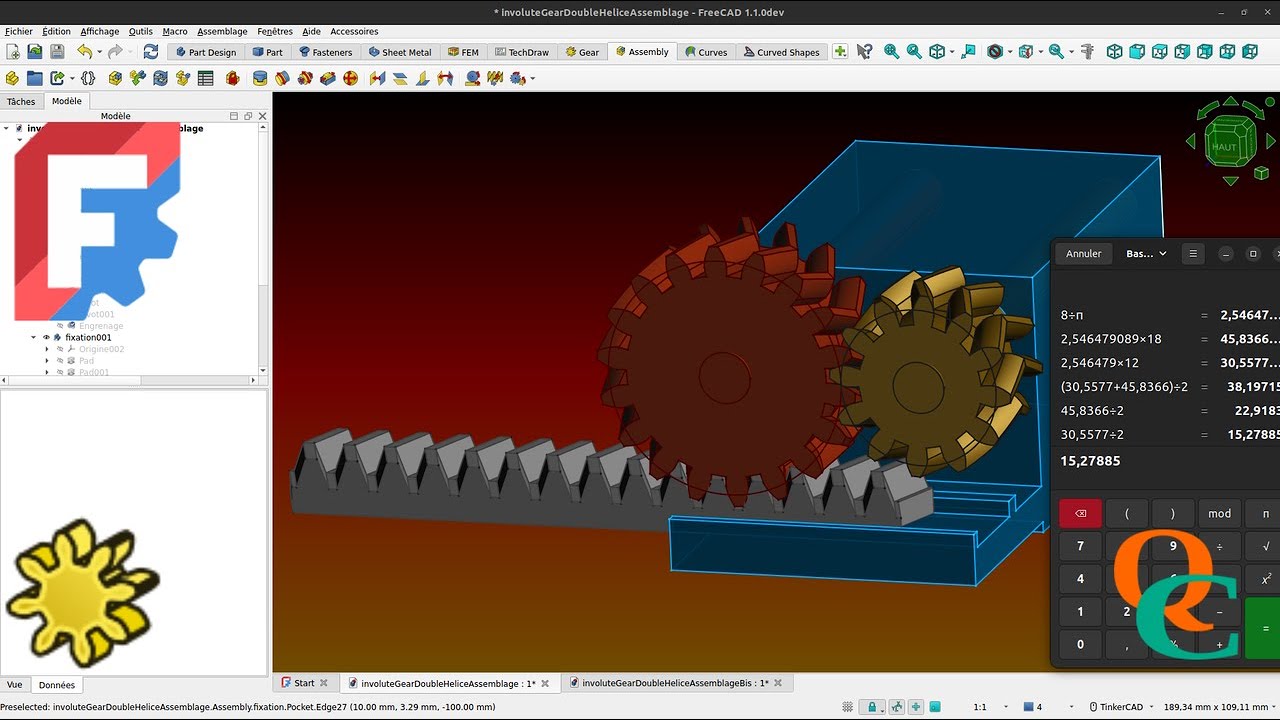Viewport: 1280px width, 720px height.
Task: Click the New document icon
Action: click(13, 52)
